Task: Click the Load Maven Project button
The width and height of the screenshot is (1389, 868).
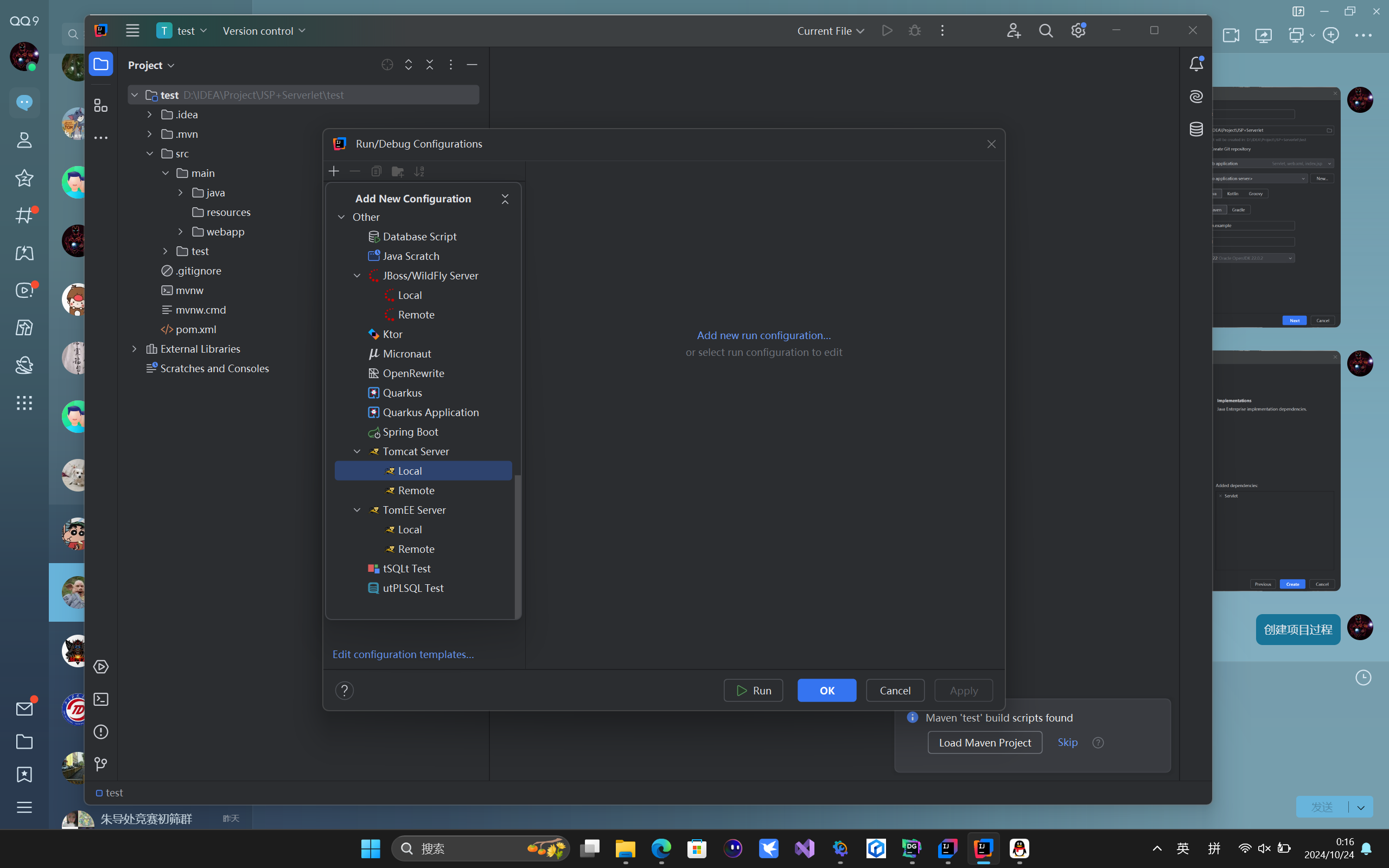Action: [x=984, y=742]
